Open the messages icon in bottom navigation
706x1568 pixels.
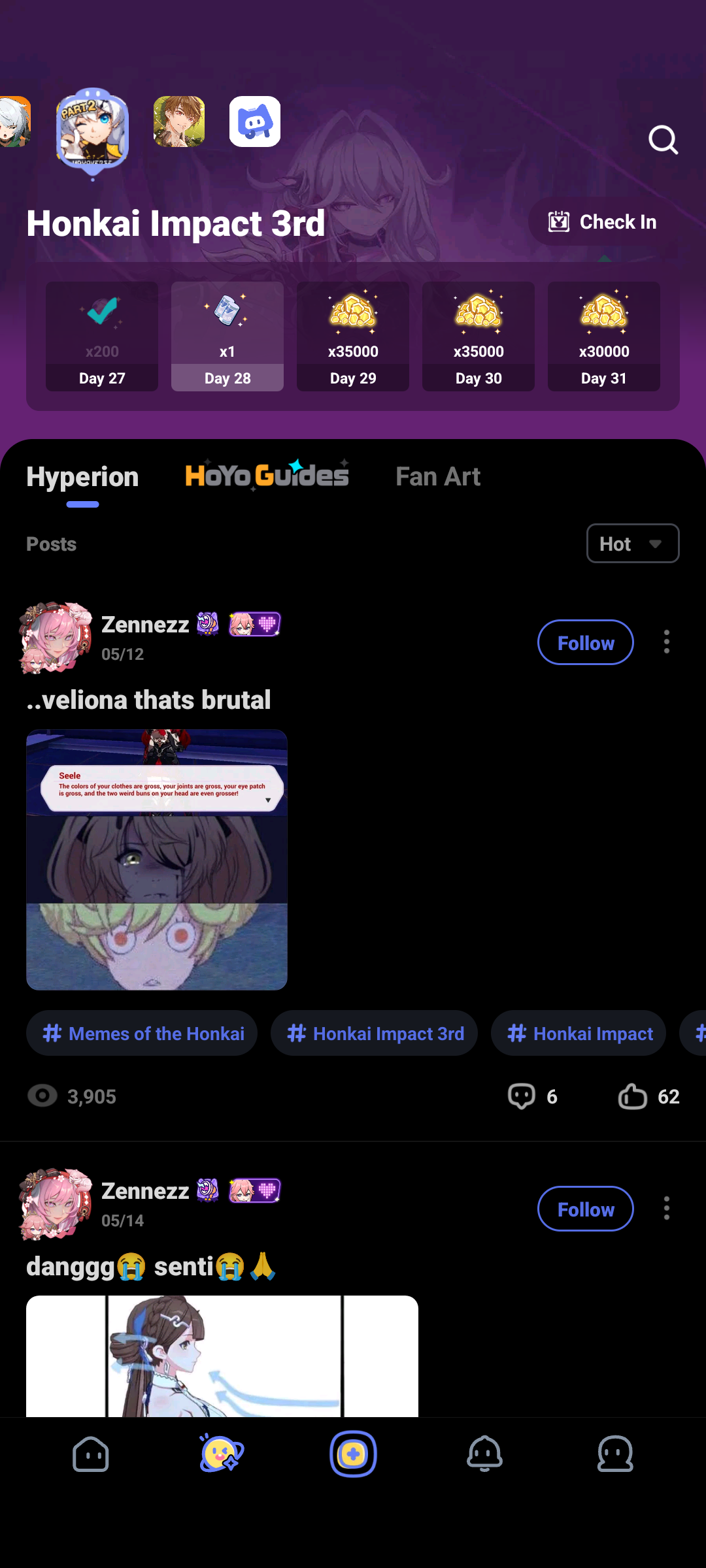tap(614, 1454)
